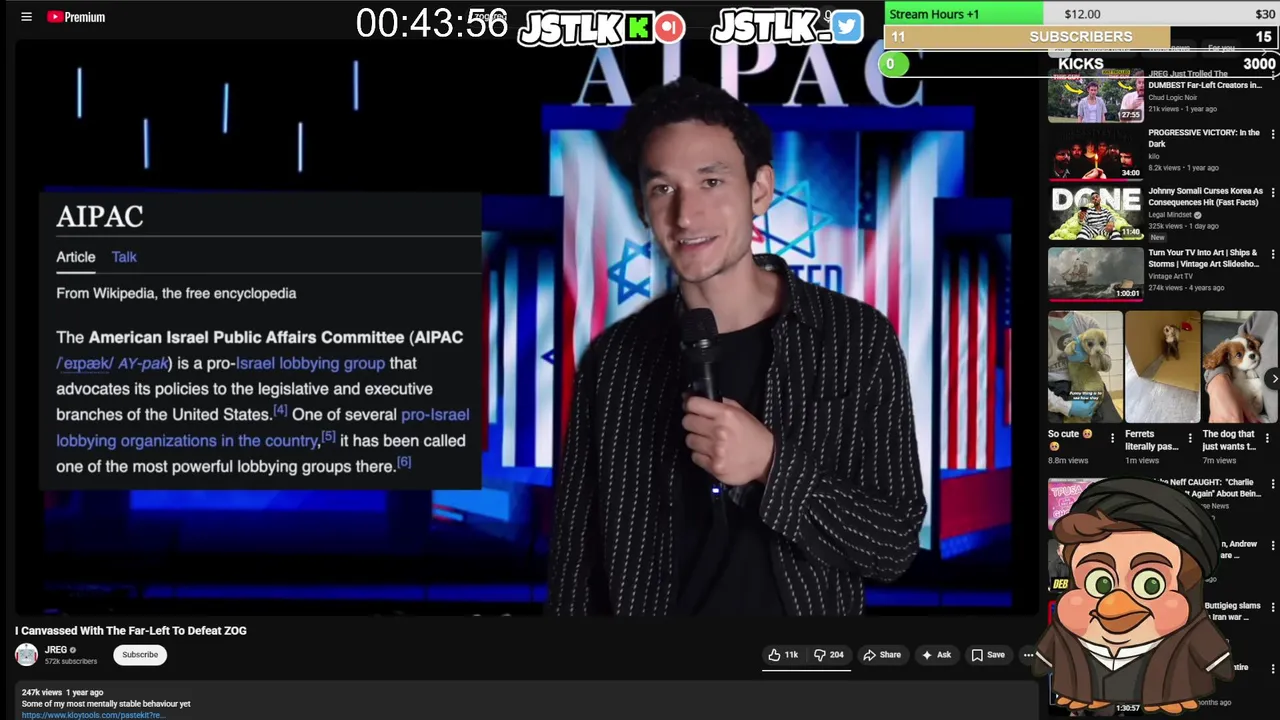Open more actions ellipsis below video
The height and width of the screenshot is (720, 1280).
pos(1028,655)
